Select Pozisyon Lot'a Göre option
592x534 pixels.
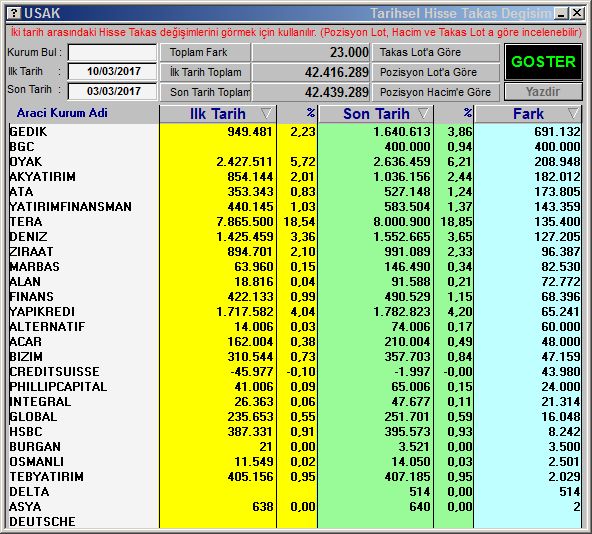(x=436, y=72)
